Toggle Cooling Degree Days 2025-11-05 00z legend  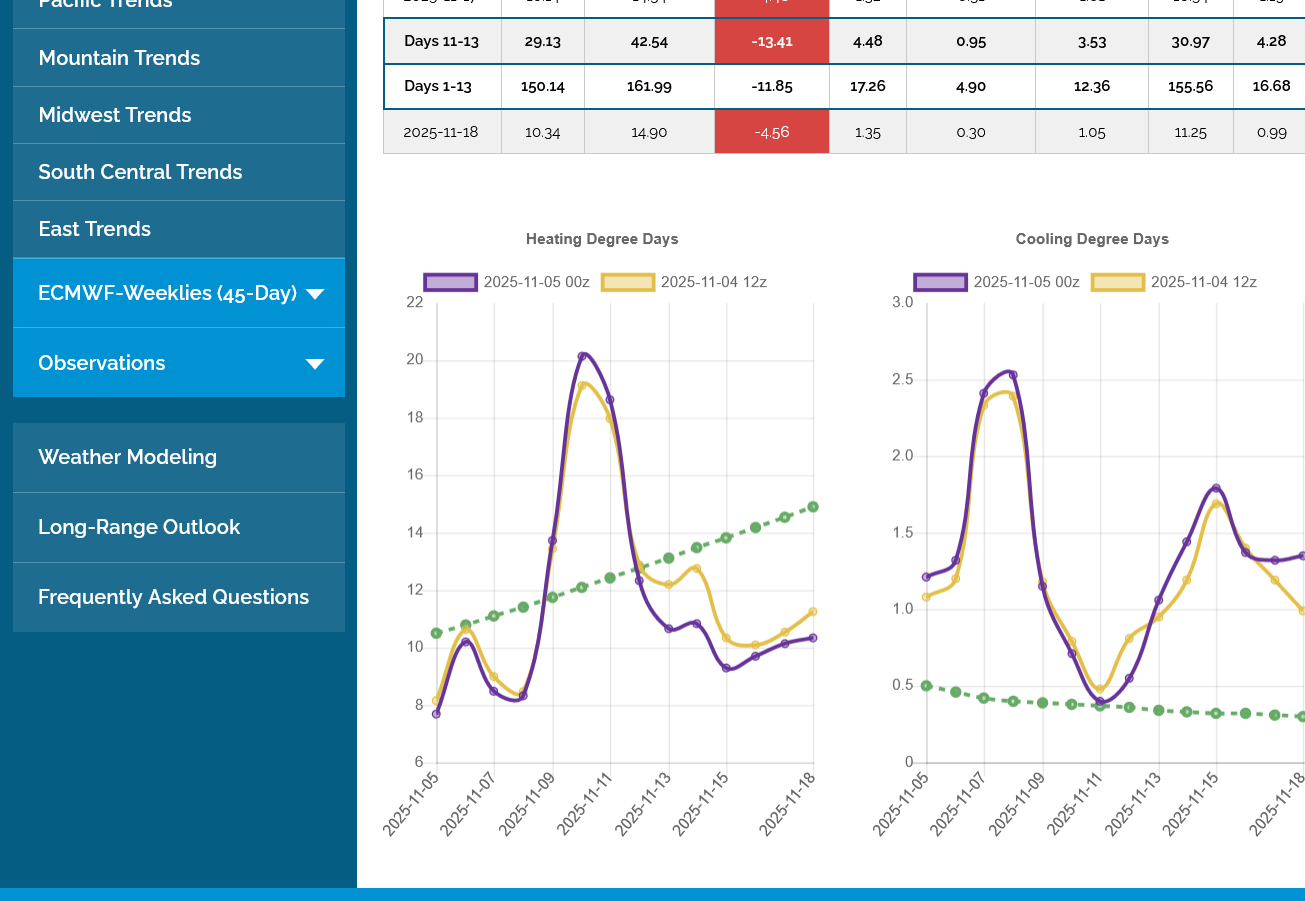pos(996,282)
